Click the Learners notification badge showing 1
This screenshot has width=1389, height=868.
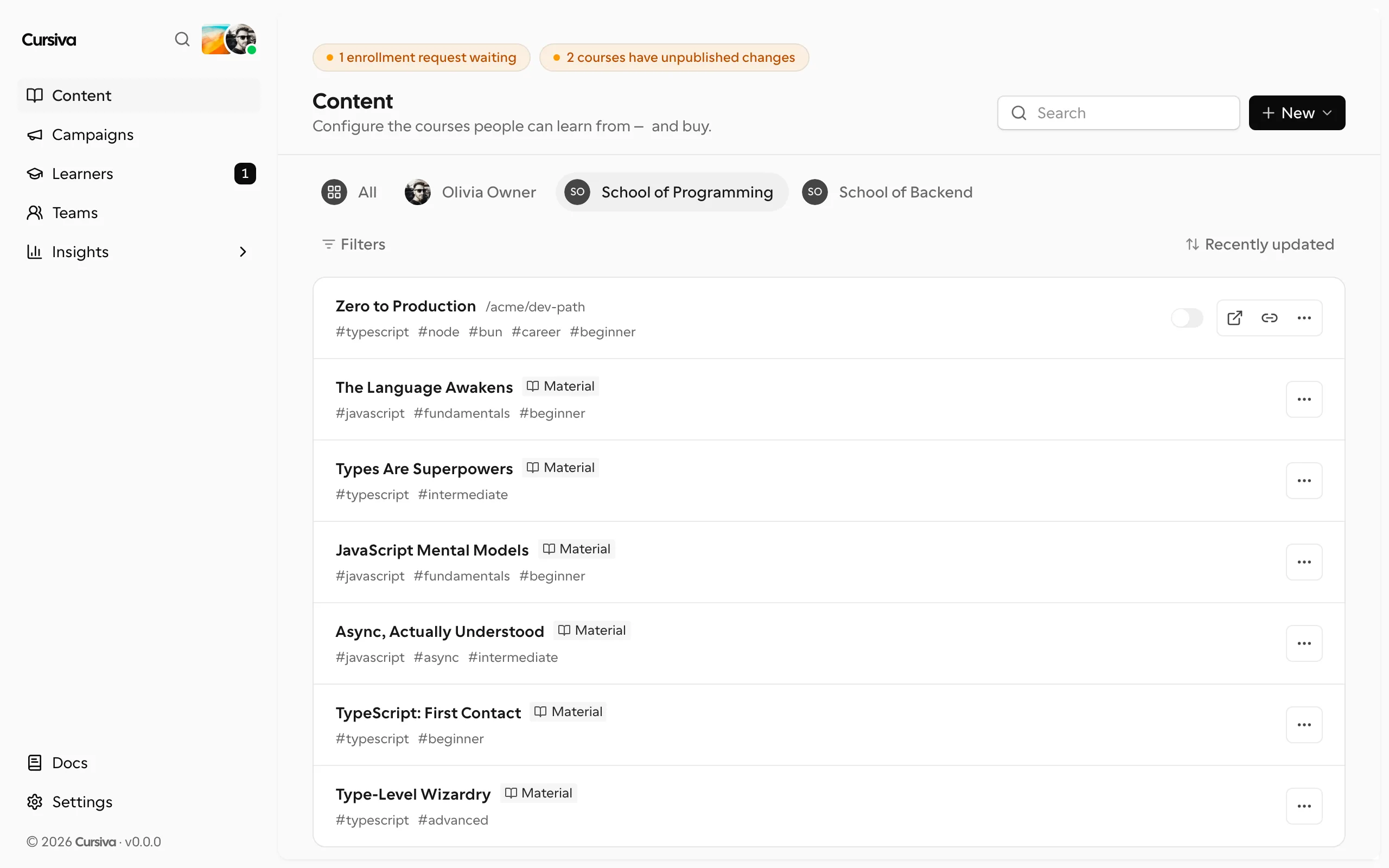pyautogui.click(x=245, y=174)
